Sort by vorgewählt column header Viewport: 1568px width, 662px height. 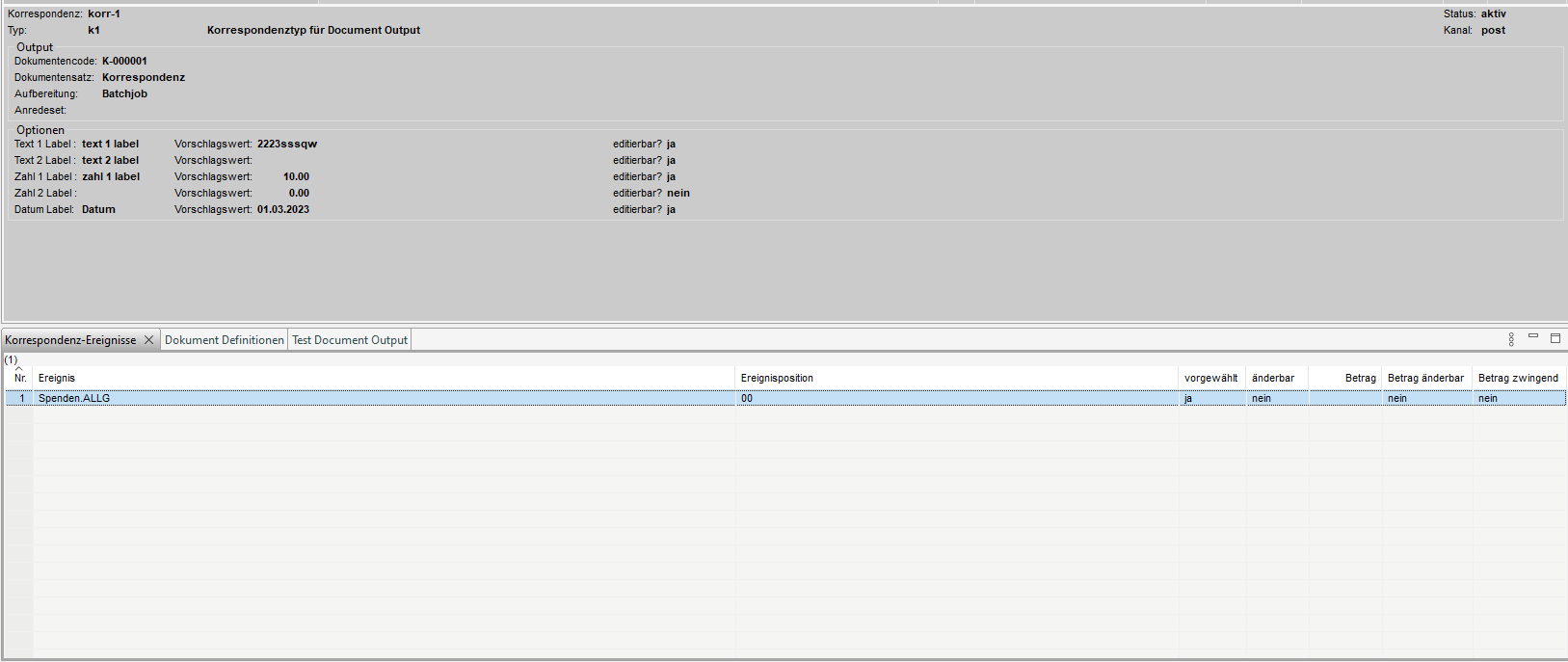click(x=1210, y=378)
